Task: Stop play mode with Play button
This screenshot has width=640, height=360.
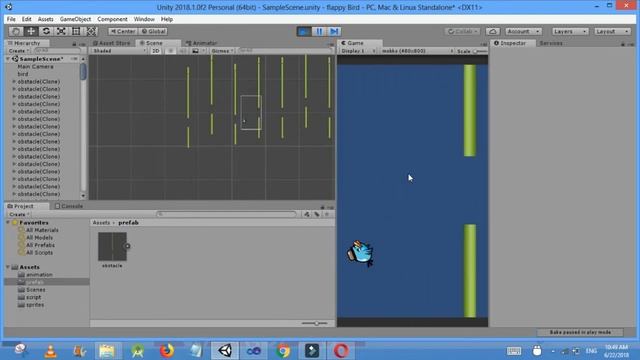Action: coord(304,31)
